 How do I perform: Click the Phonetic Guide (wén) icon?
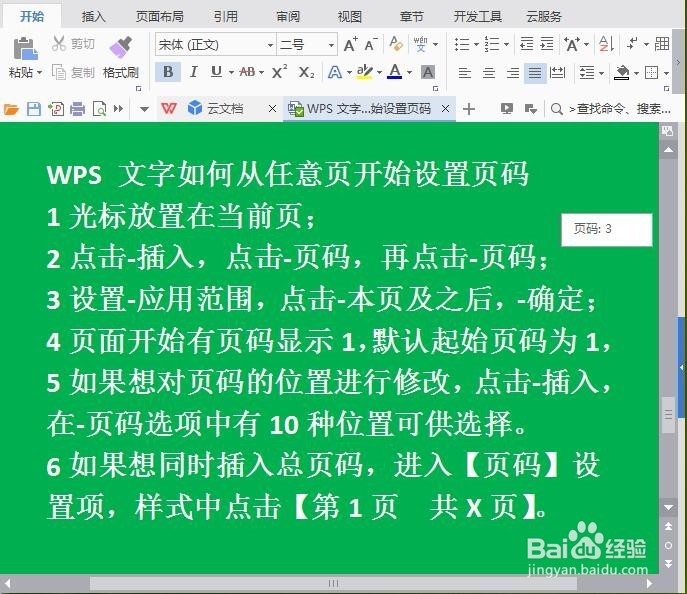coord(420,44)
